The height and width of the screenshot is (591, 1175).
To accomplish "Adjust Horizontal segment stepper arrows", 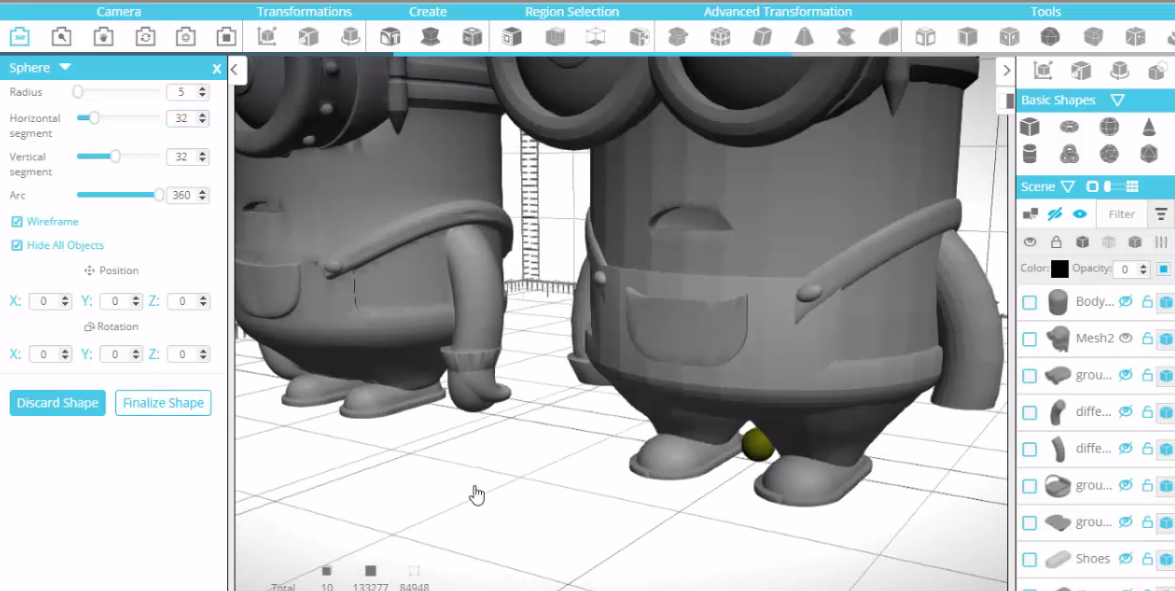I will [202, 118].
